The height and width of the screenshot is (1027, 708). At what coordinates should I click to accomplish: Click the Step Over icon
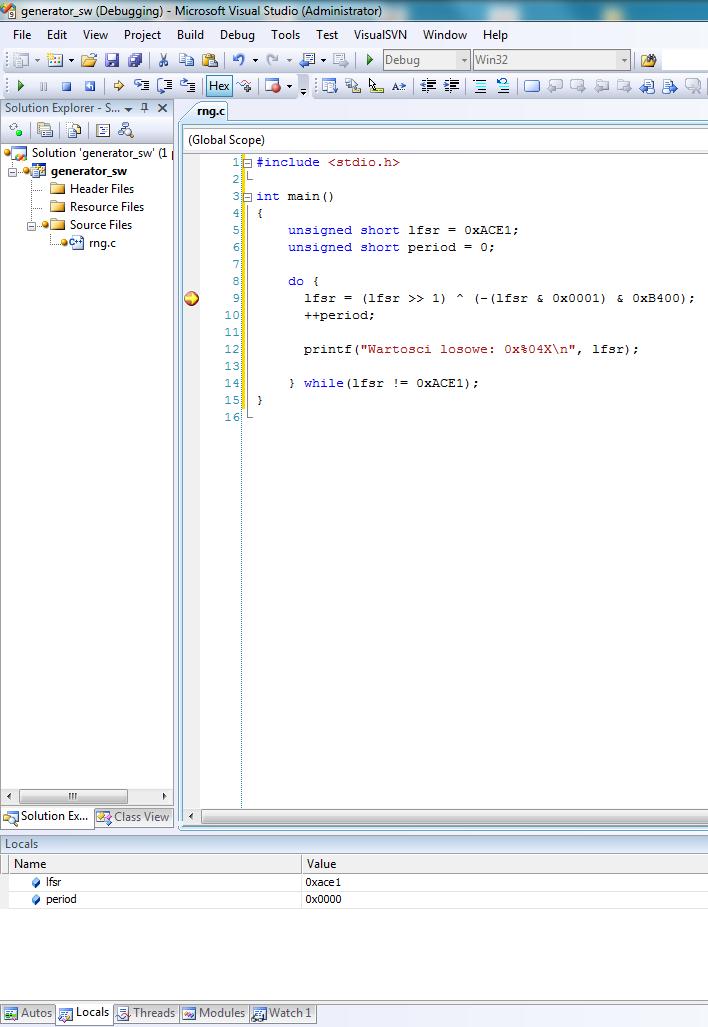164,86
